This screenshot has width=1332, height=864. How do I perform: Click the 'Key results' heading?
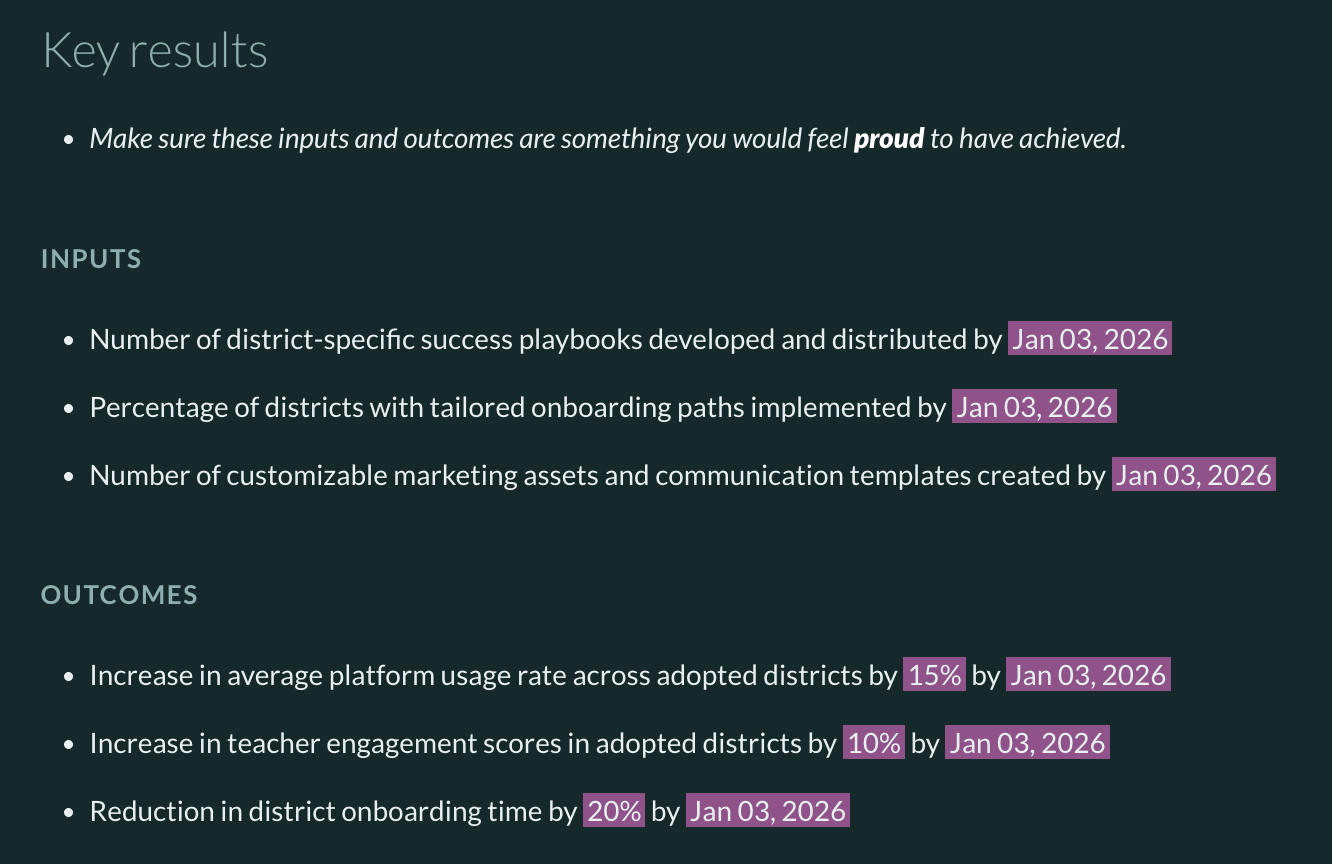coord(155,52)
